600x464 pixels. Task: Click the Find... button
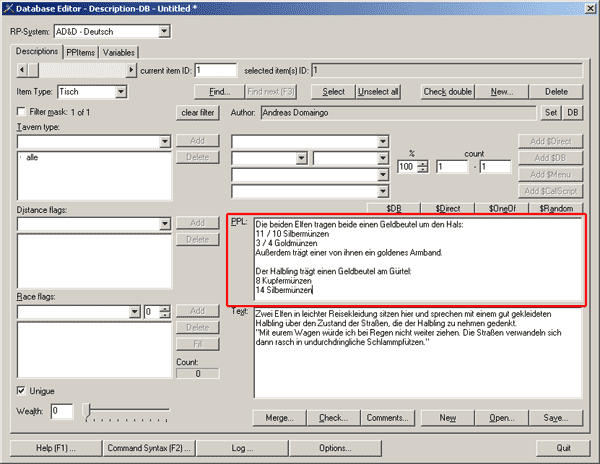pos(212,92)
